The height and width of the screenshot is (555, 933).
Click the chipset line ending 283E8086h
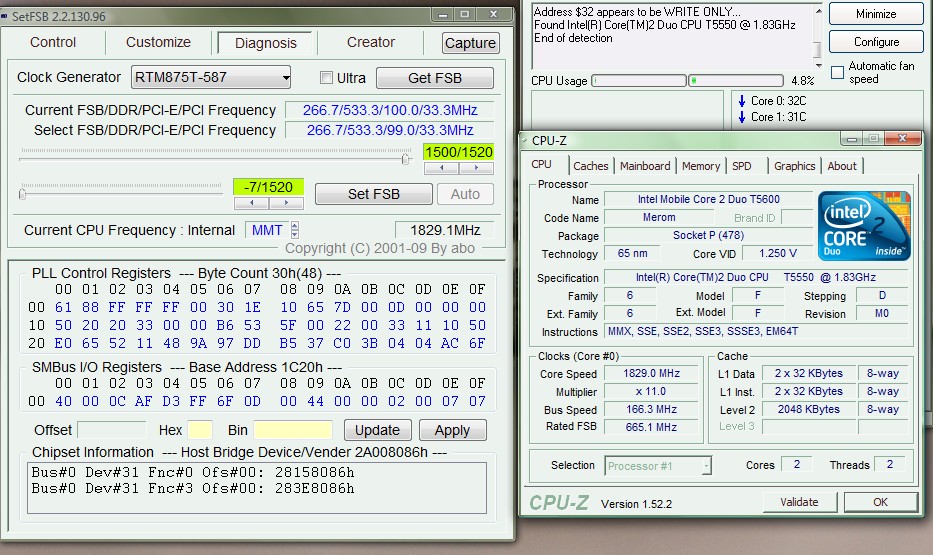click(x=193, y=488)
